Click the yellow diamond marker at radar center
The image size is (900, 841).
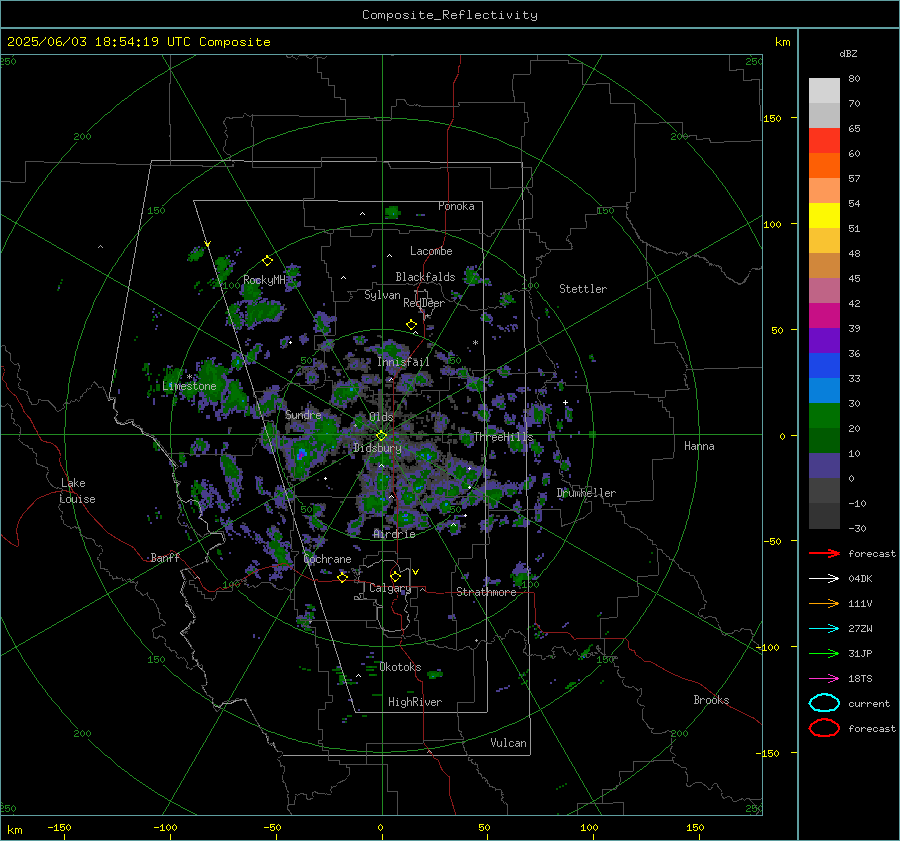[381, 435]
